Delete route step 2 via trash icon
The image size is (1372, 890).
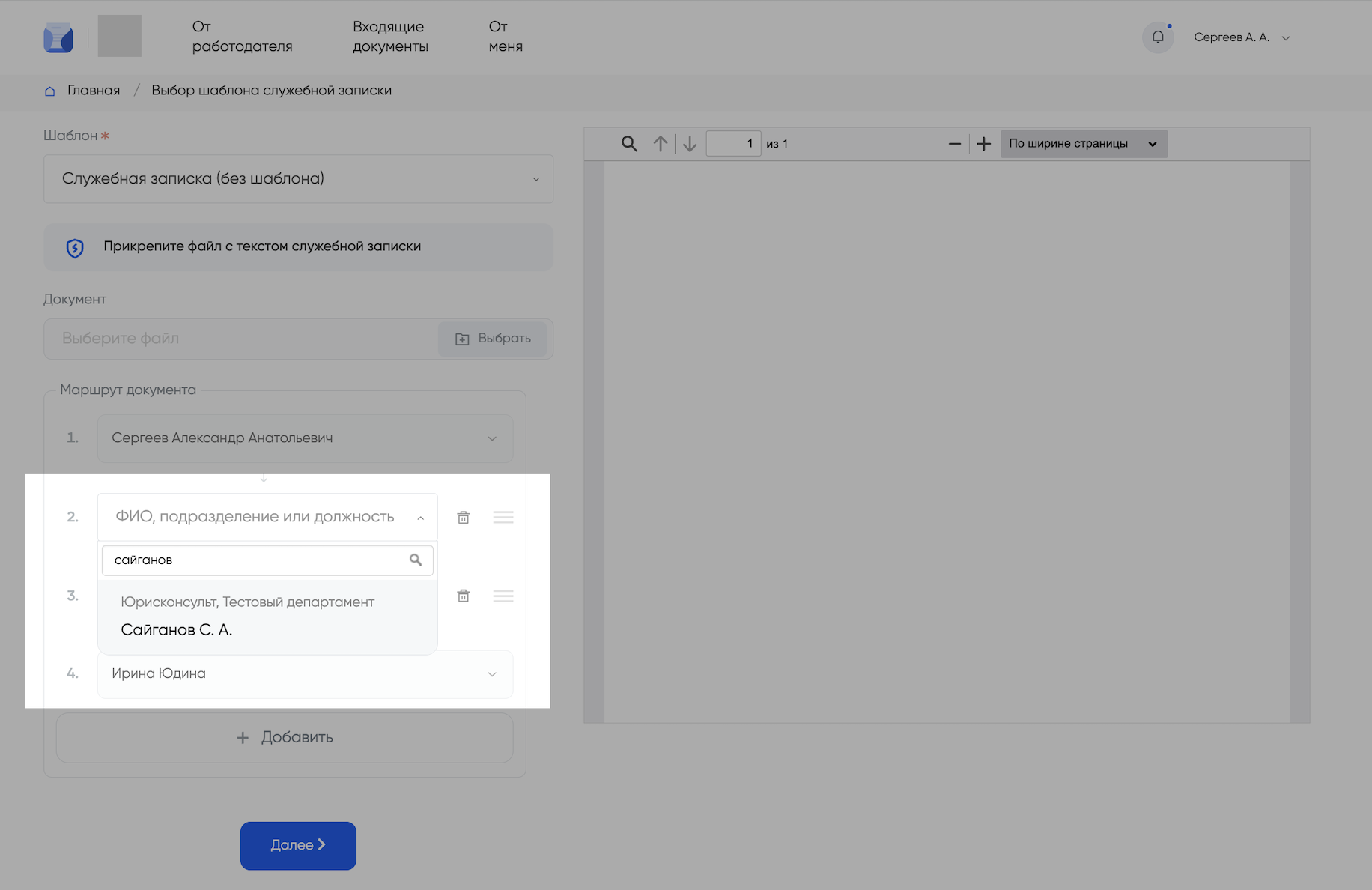click(x=464, y=518)
